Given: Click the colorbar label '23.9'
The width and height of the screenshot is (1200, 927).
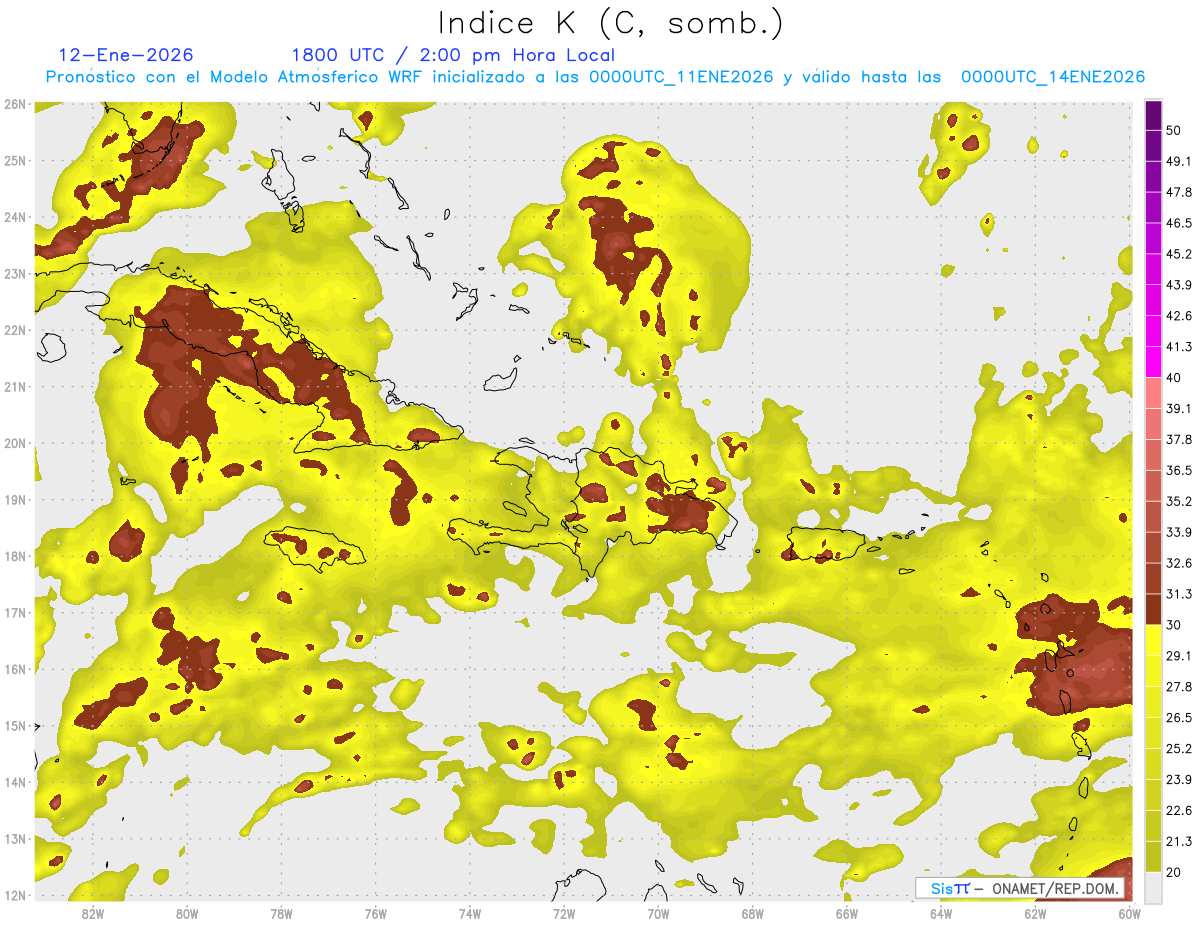Looking at the screenshot, I should [1179, 780].
